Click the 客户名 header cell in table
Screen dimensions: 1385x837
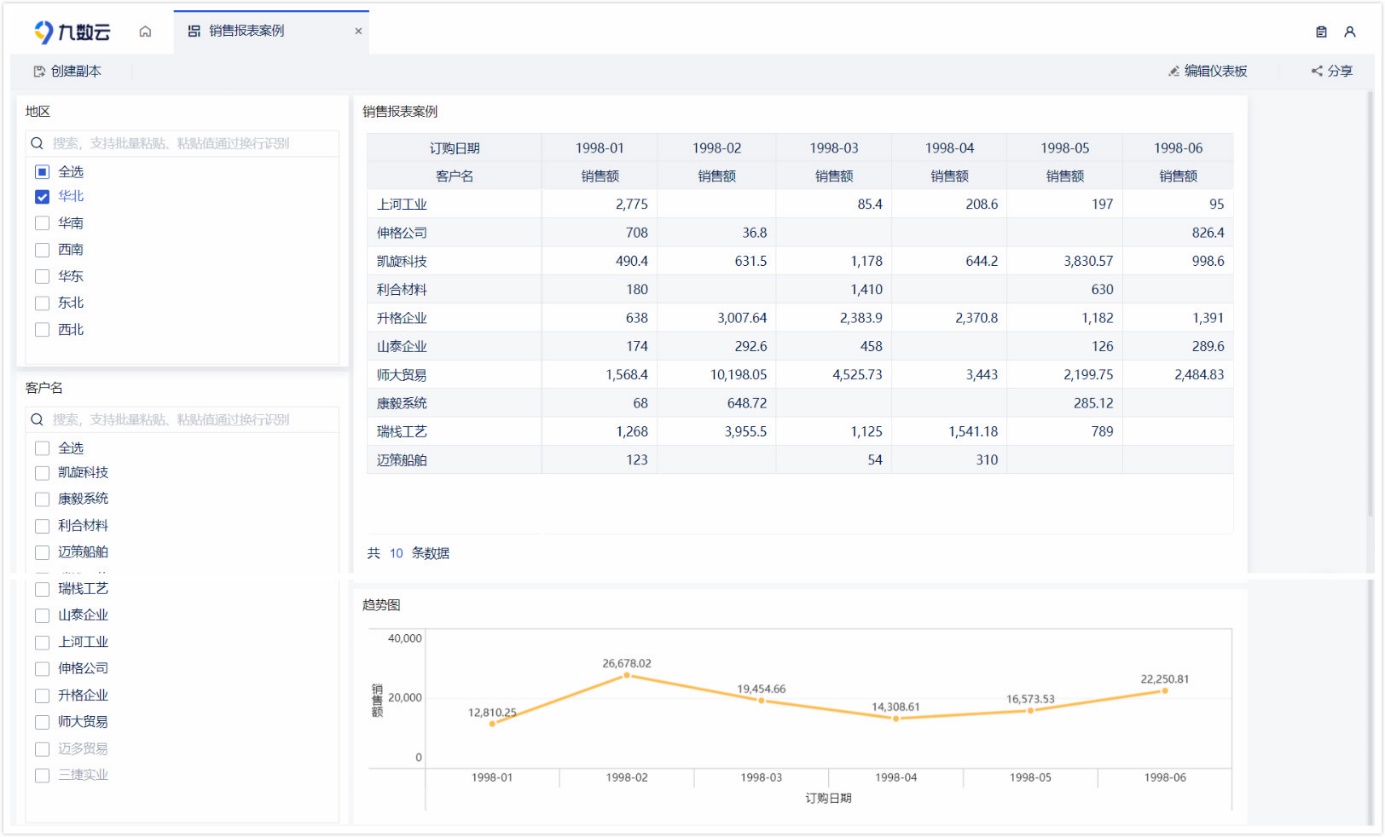click(x=454, y=176)
